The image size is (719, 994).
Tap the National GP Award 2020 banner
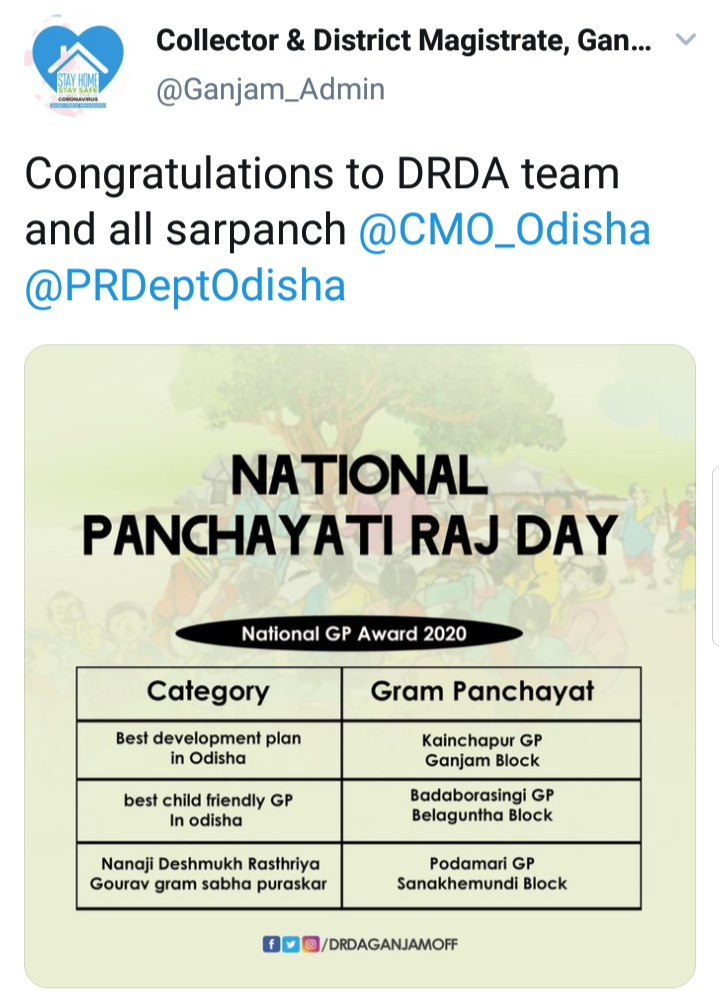353,633
